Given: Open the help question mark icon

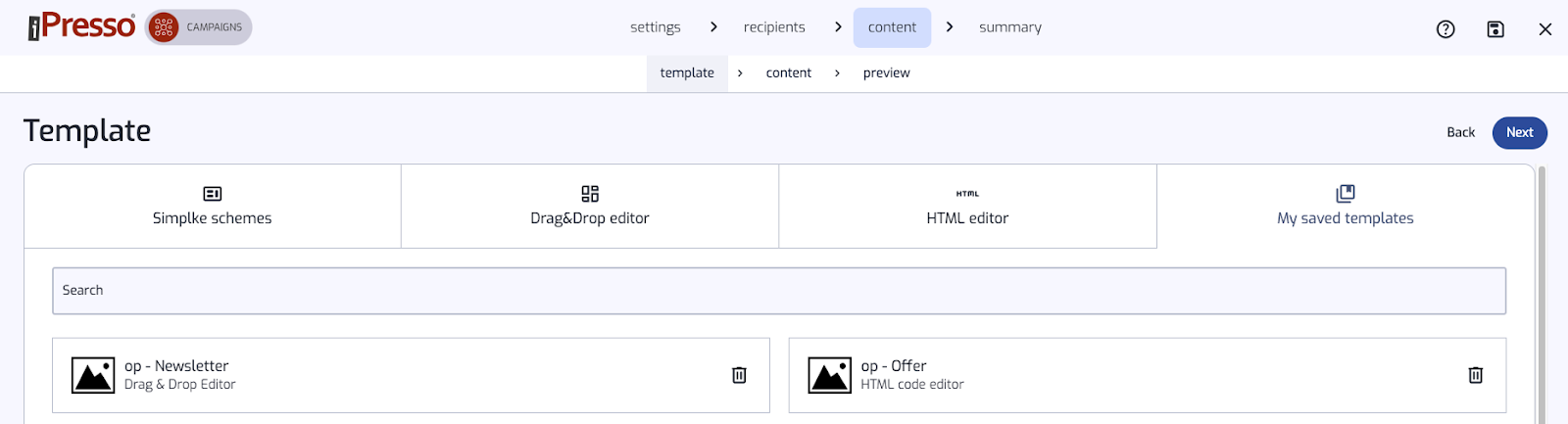Looking at the screenshot, I should (1445, 29).
